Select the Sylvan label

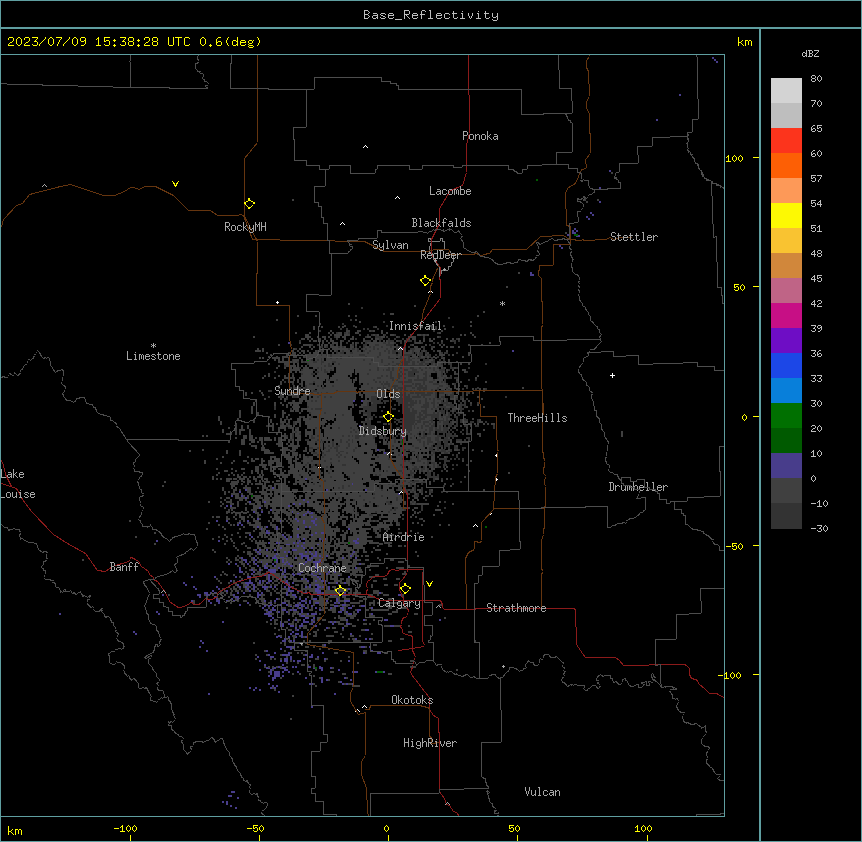[x=390, y=245]
